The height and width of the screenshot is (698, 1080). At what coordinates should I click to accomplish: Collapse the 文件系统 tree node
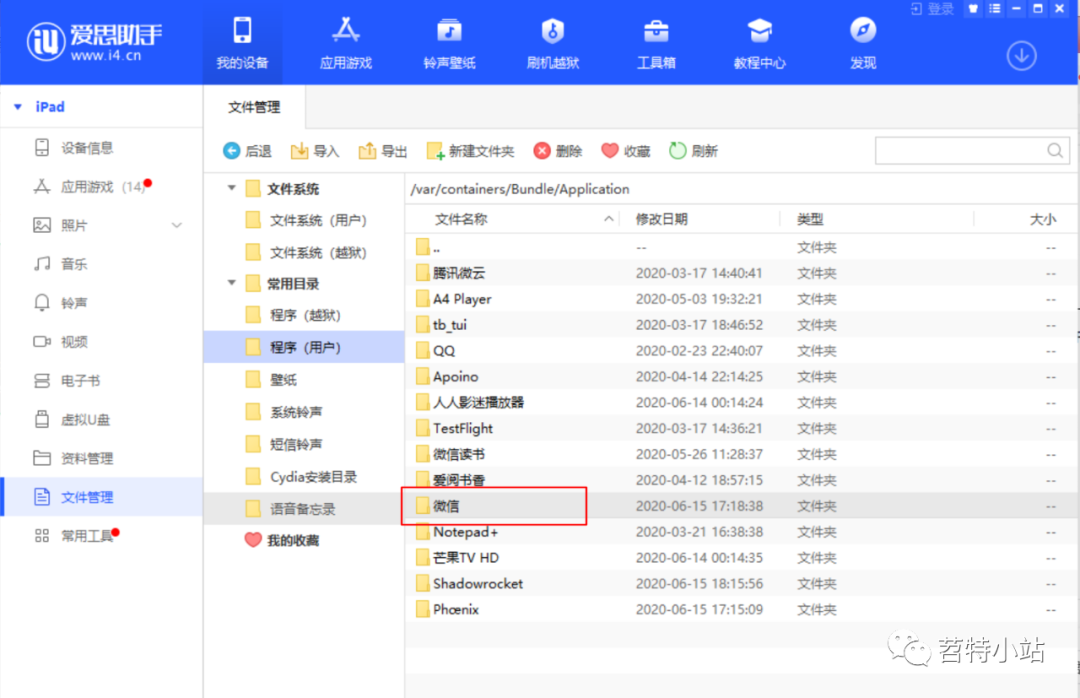pyautogui.click(x=232, y=188)
